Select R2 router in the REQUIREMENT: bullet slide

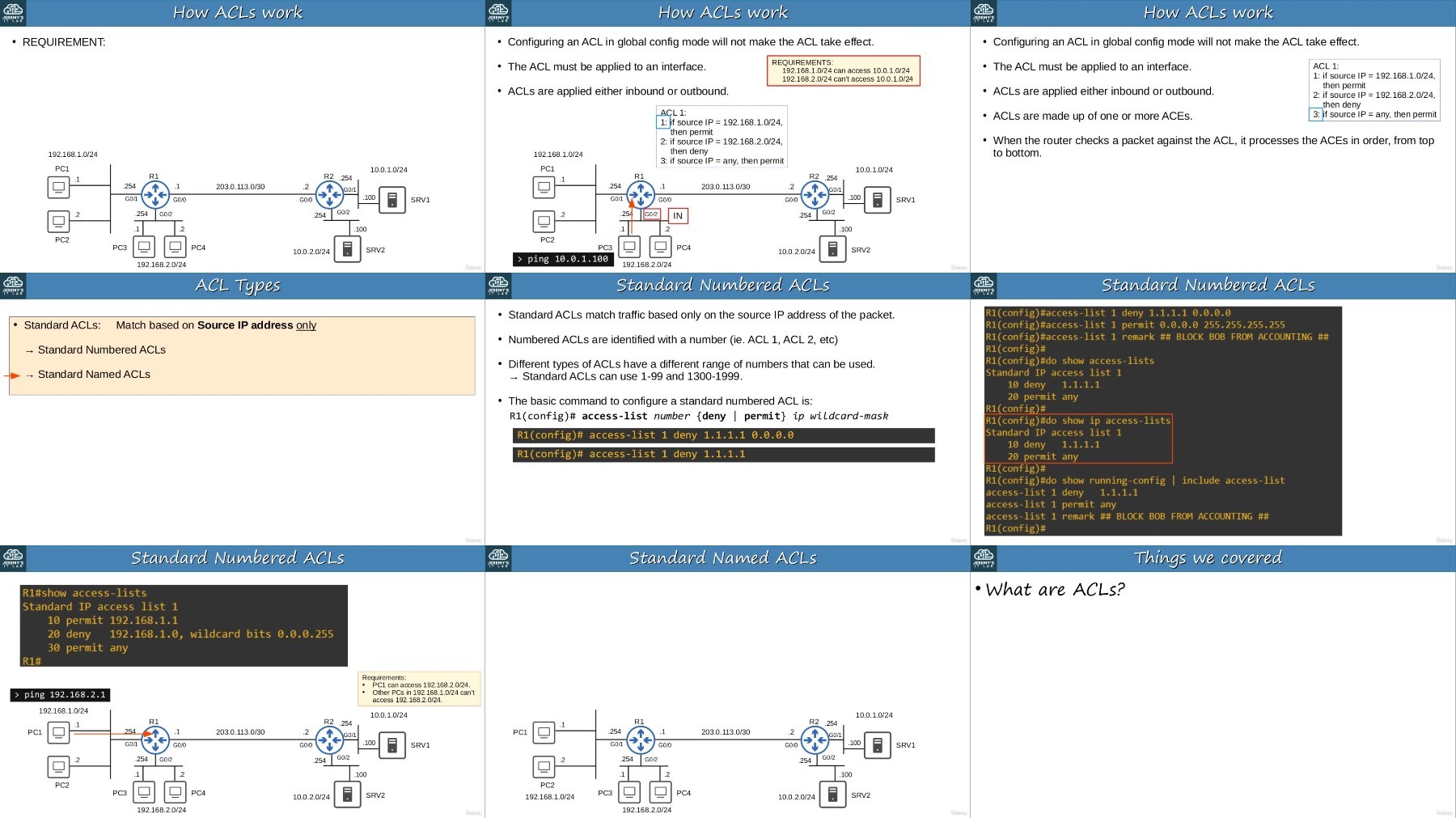(x=329, y=194)
